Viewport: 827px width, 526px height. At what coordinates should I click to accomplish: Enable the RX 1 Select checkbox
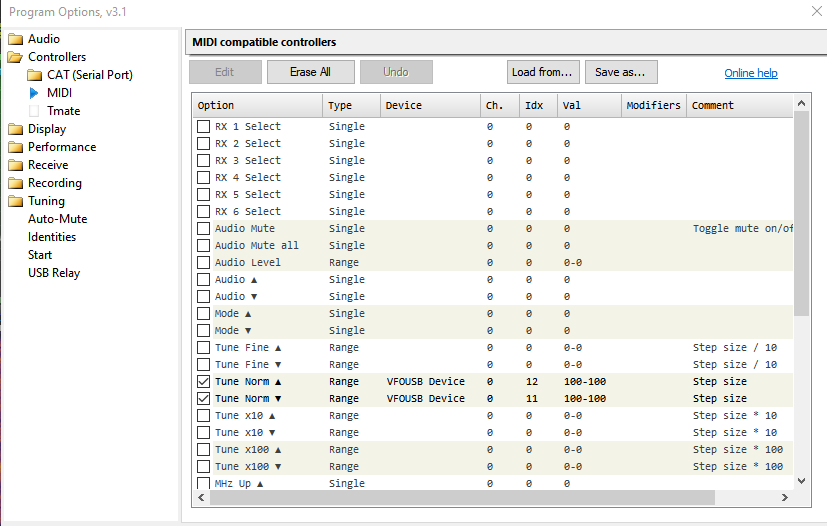pos(204,127)
